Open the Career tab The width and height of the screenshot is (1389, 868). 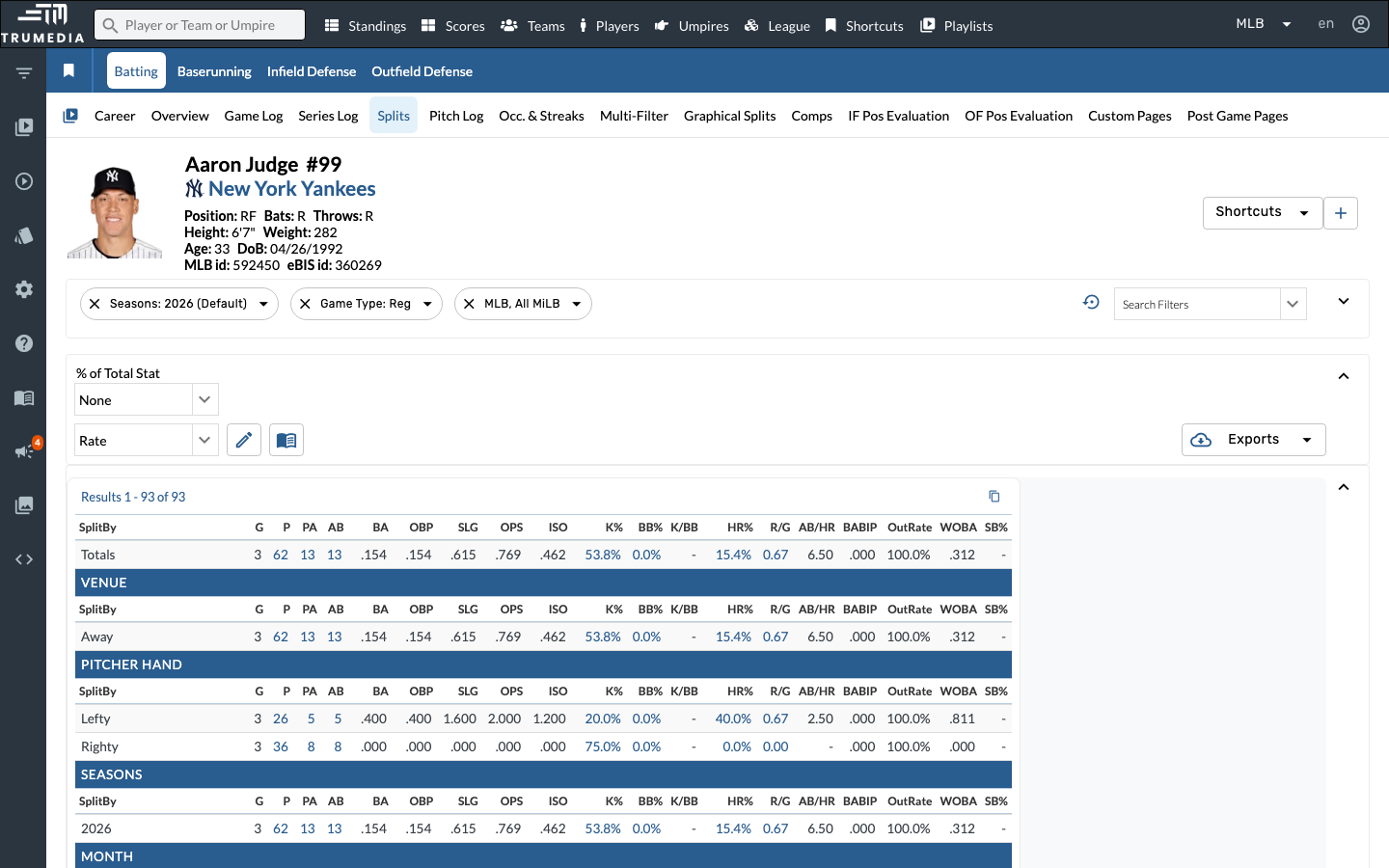115,116
